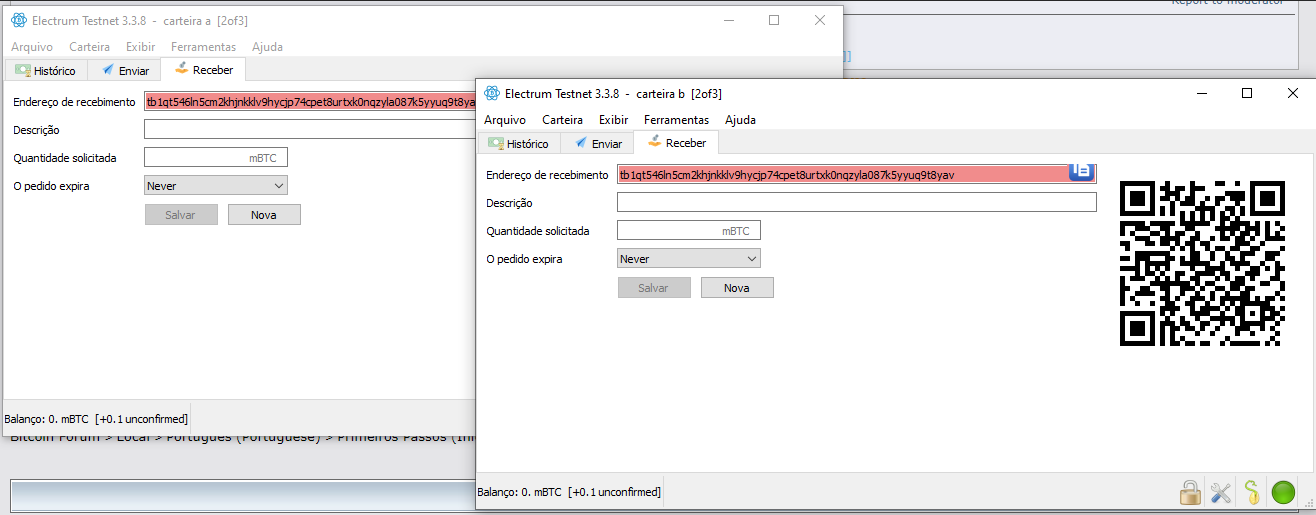Click Electrum logo icon in carteira b title bar

click(x=491, y=93)
